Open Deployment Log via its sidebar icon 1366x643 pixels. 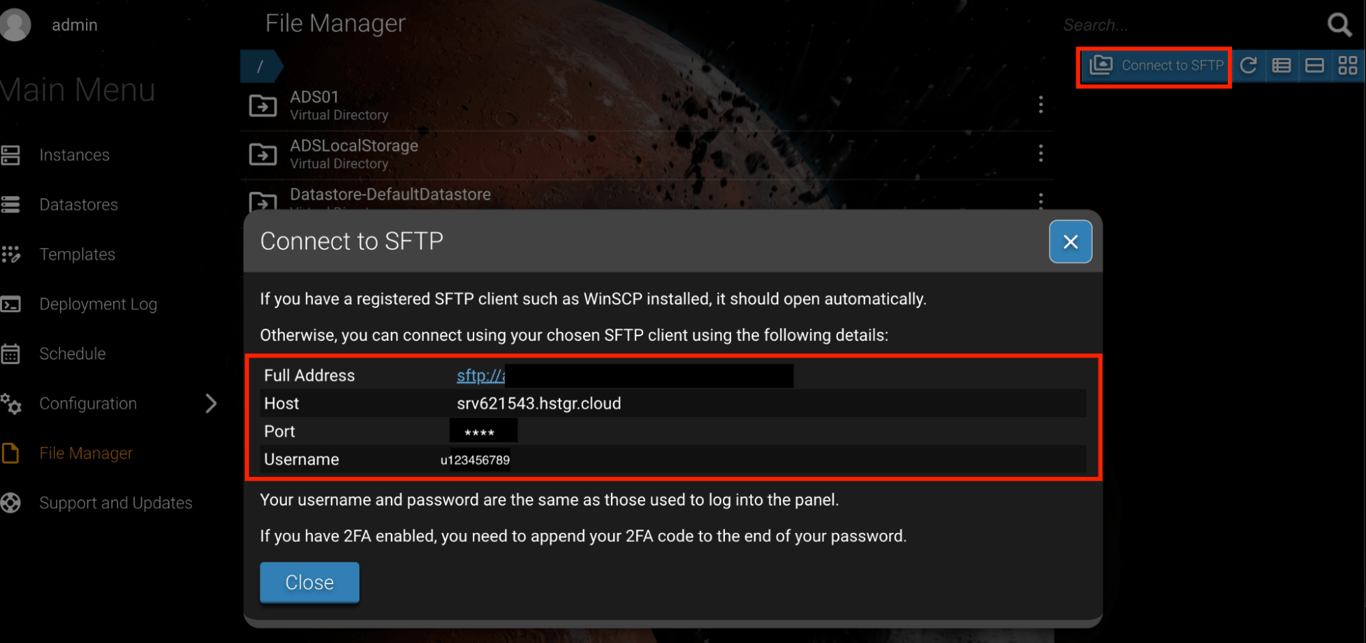pyautogui.click(x=13, y=304)
